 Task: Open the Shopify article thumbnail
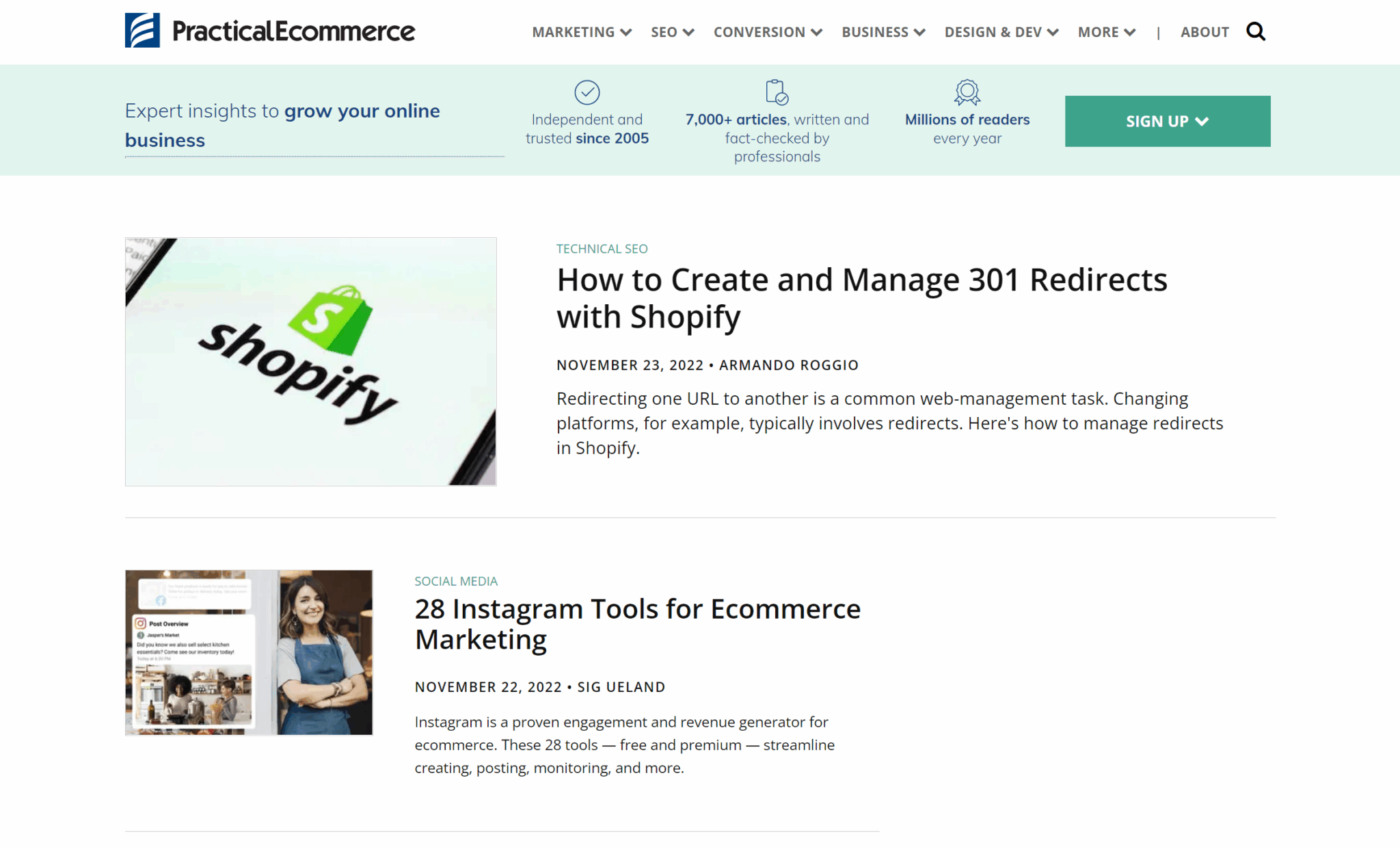click(x=311, y=362)
